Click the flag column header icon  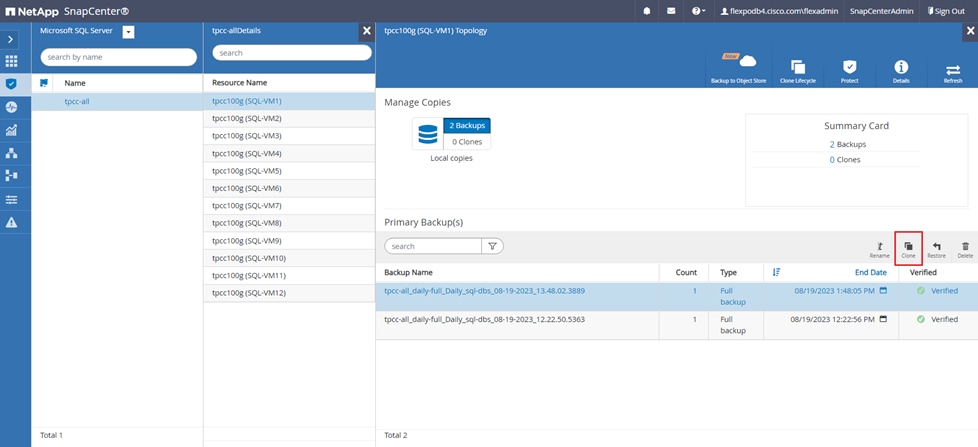(x=44, y=83)
